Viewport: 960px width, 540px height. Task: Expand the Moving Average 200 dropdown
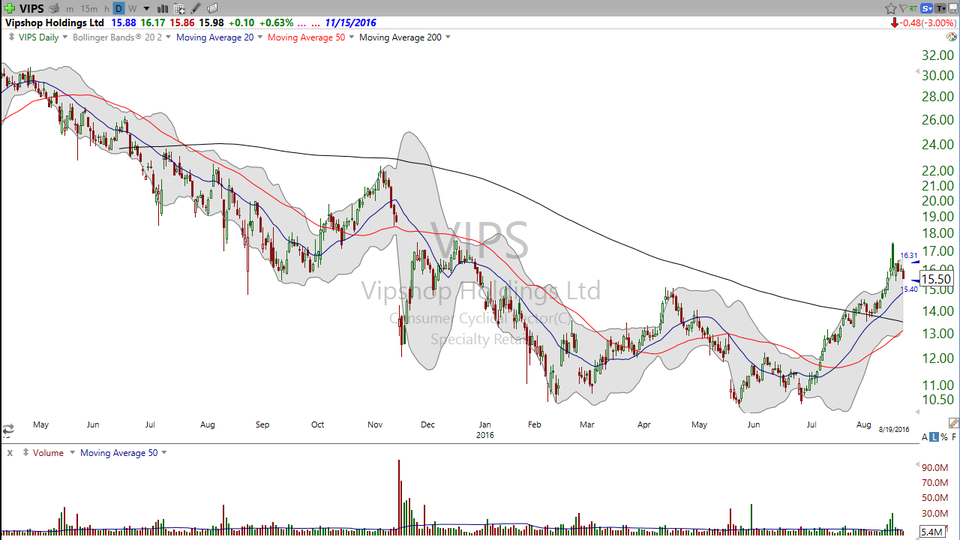(448, 37)
